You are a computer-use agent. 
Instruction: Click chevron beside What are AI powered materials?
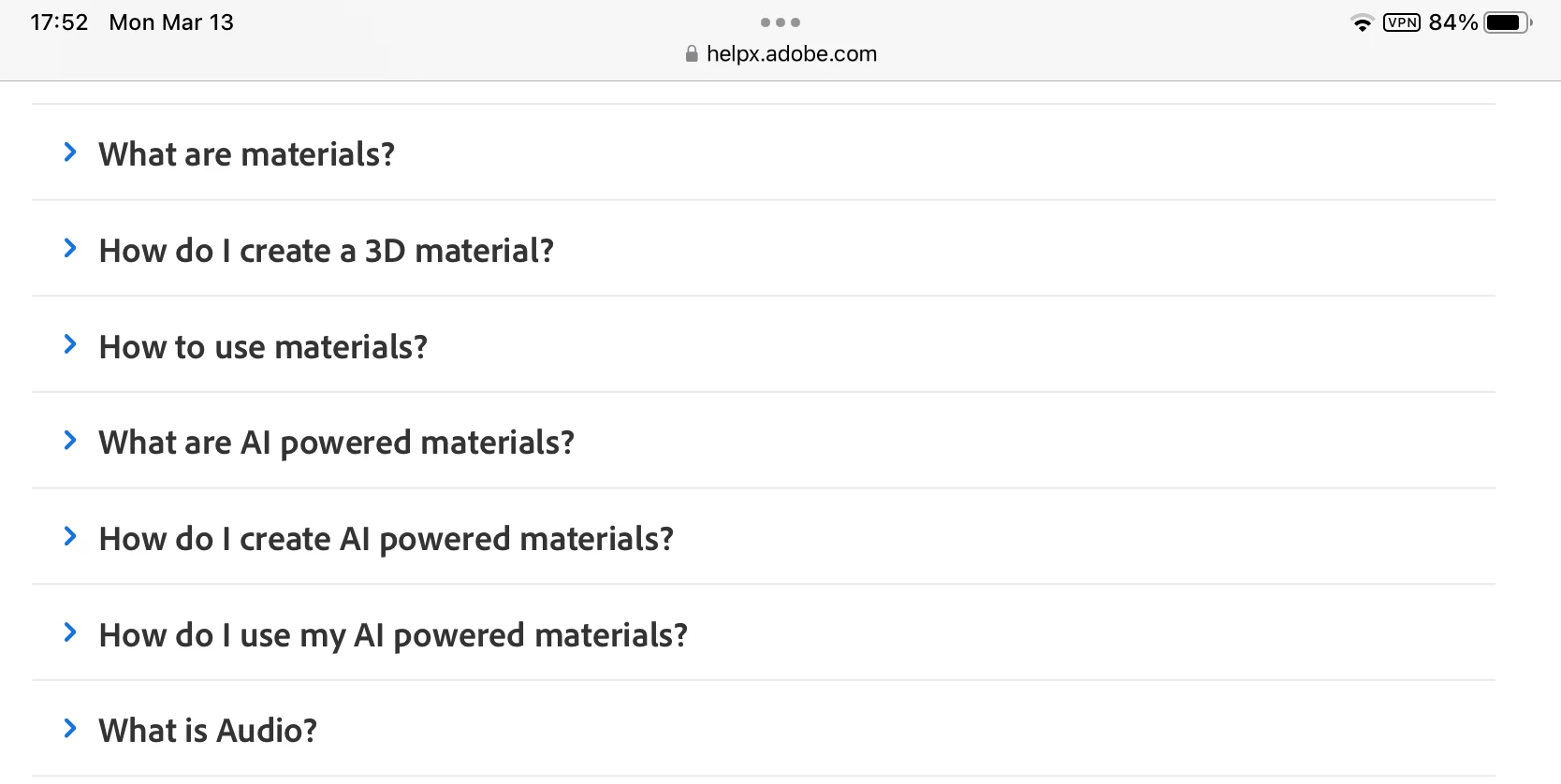(70, 440)
